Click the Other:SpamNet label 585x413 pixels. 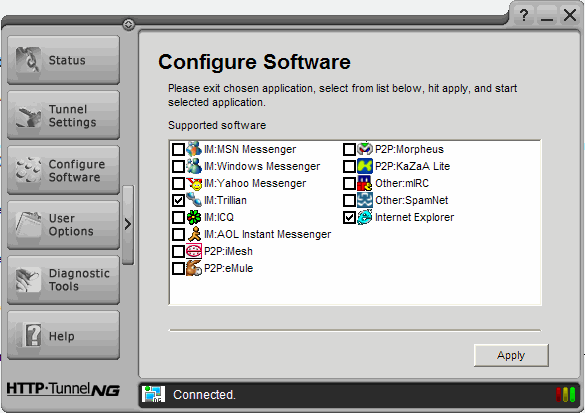(412, 200)
